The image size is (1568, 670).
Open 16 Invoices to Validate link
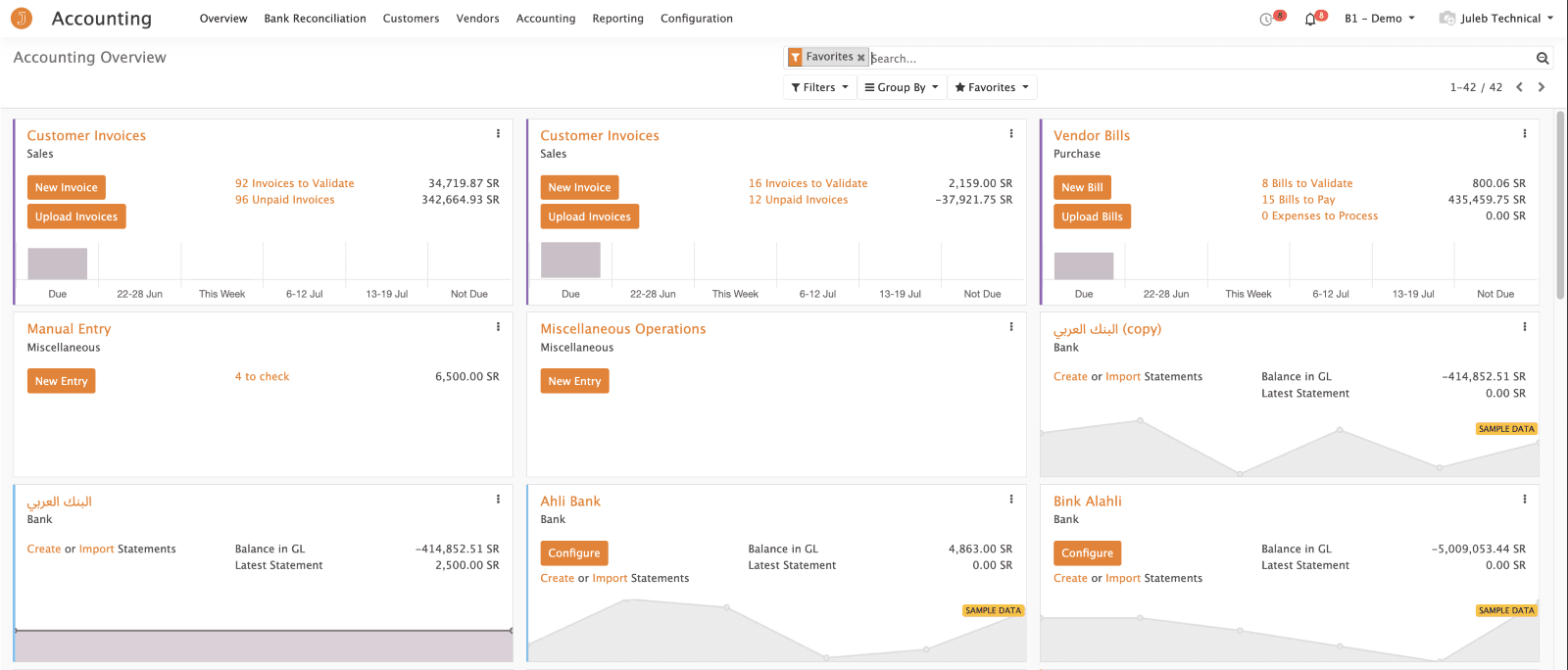[808, 183]
